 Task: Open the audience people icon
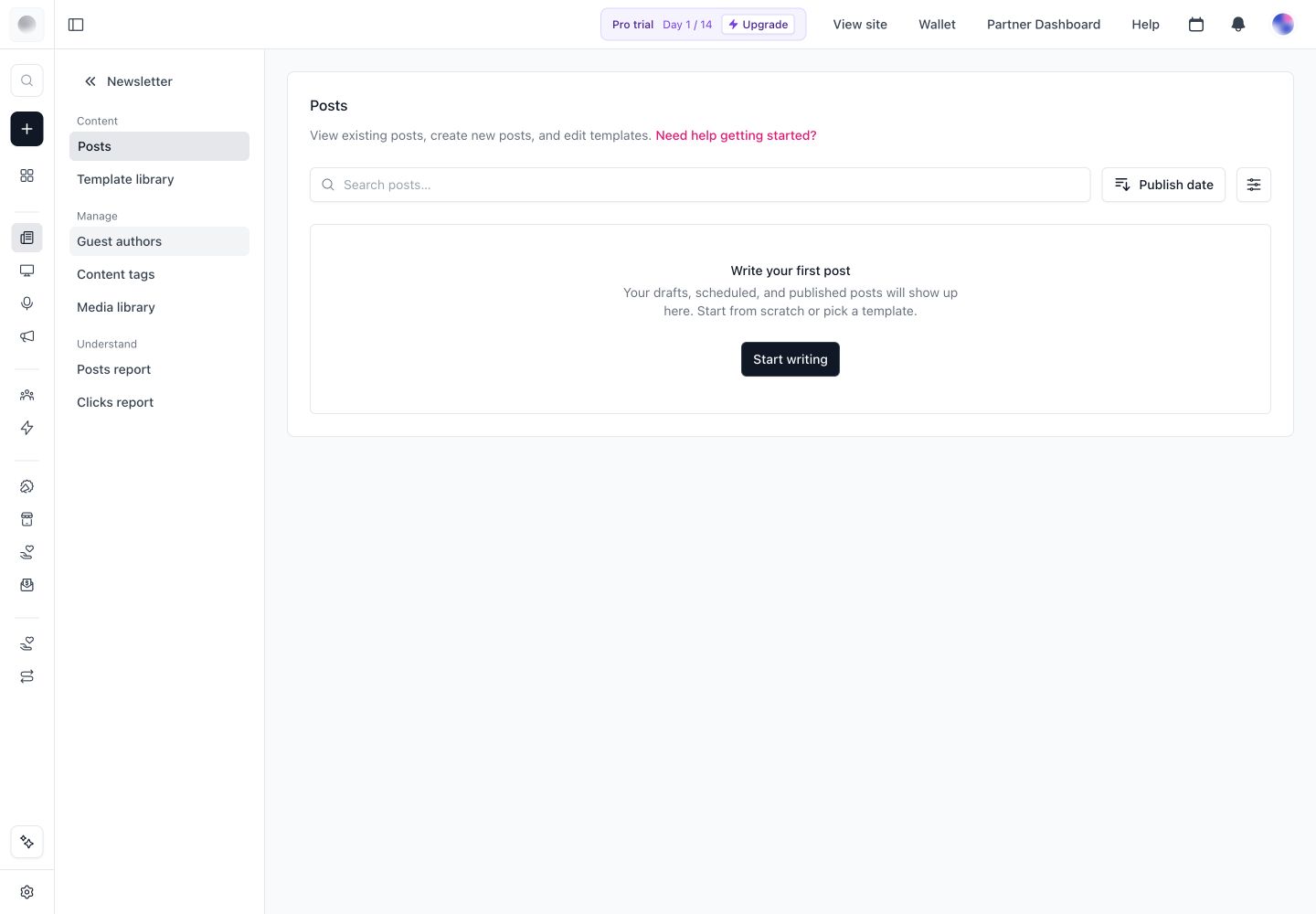27,395
